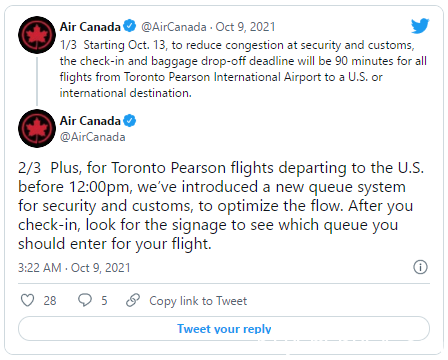Click the first tweet's verified badge
The height and width of the screenshot is (360, 448).
pyautogui.click(x=130, y=26)
